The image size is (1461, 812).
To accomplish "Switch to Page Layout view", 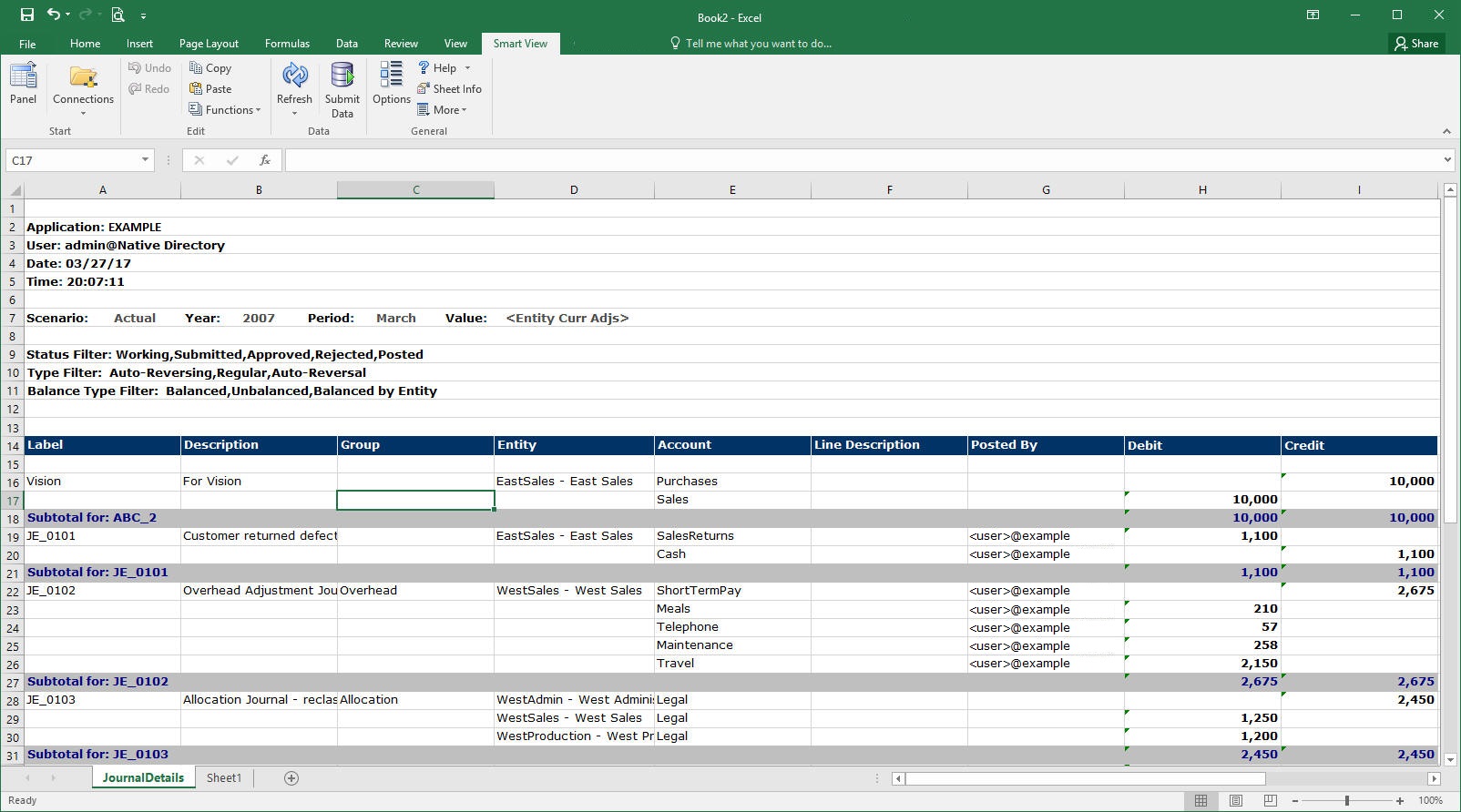I will pyautogui.click(x=1235, y=801).
